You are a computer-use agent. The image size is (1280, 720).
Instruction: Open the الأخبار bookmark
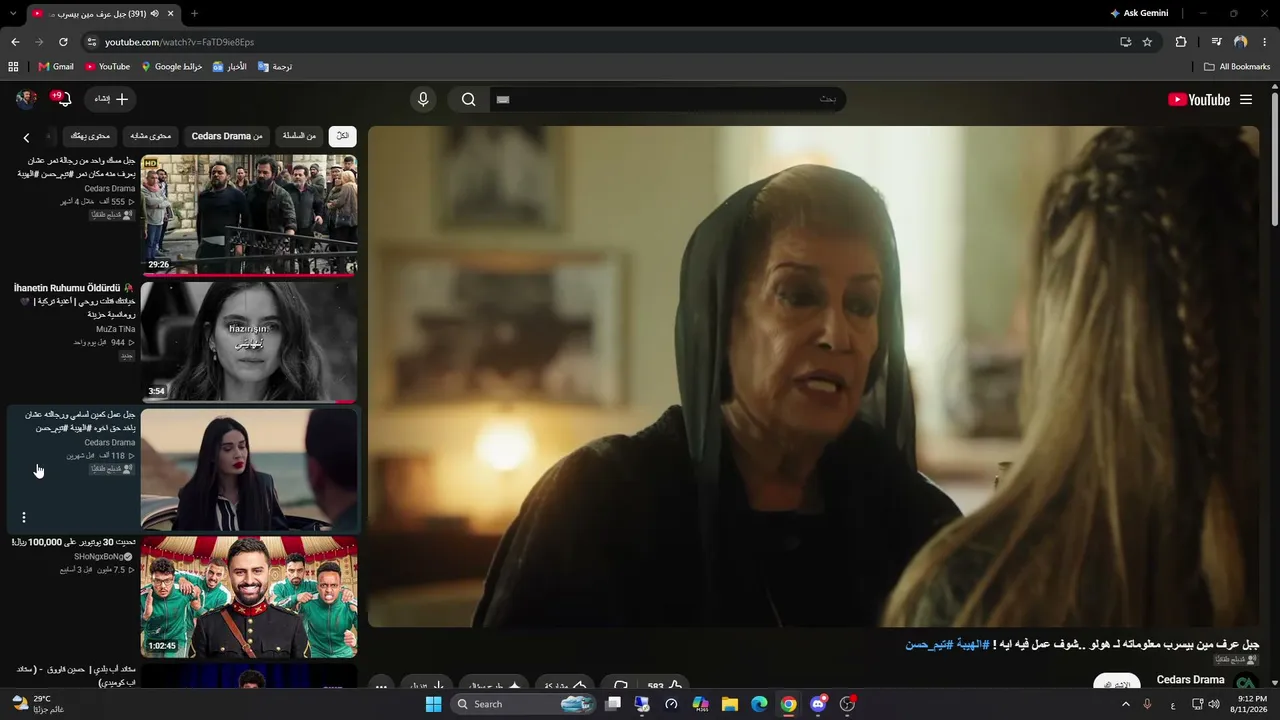[230, 67]
